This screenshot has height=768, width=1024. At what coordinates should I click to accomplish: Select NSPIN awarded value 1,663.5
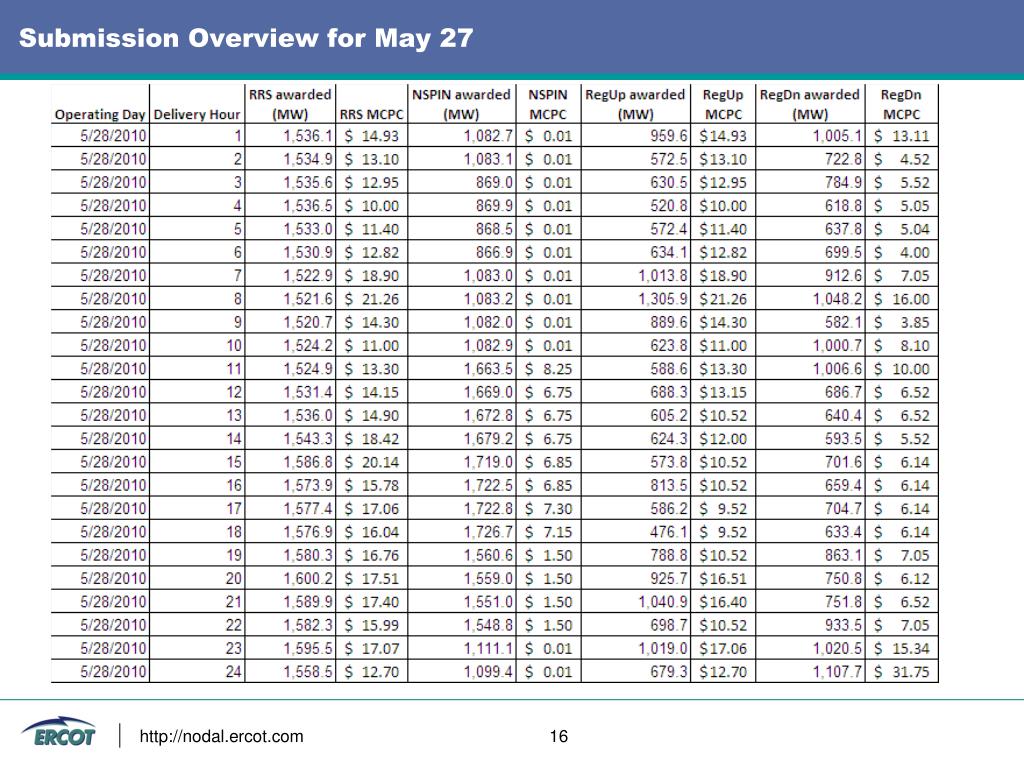(488, 369)
